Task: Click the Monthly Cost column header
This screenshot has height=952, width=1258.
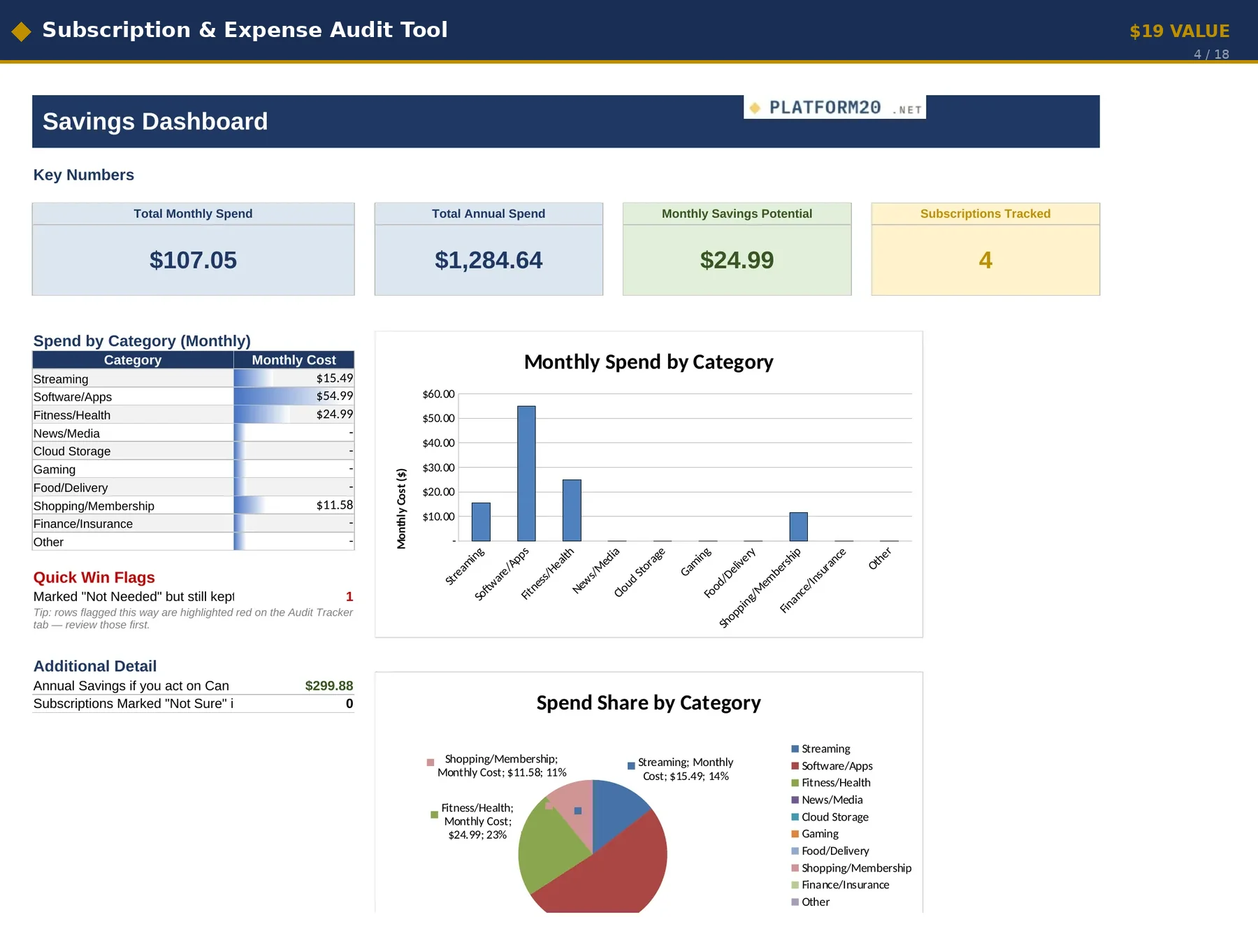Action: [294, 360]
